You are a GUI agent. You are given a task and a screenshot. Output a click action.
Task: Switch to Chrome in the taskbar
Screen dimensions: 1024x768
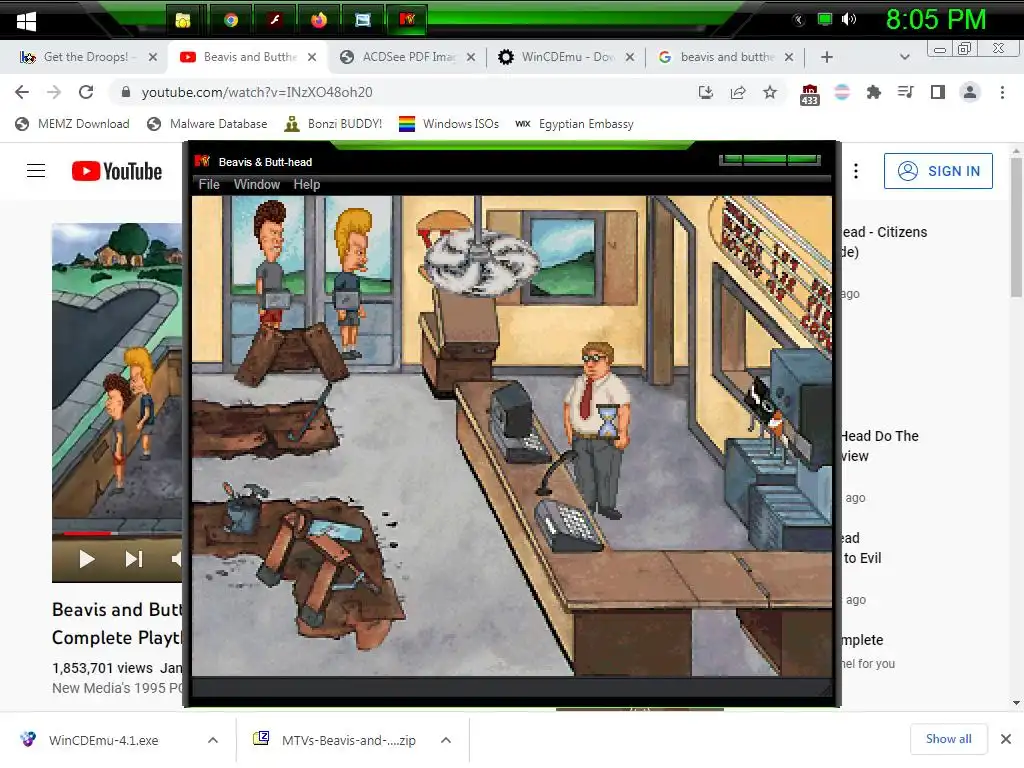coord(231,20)
